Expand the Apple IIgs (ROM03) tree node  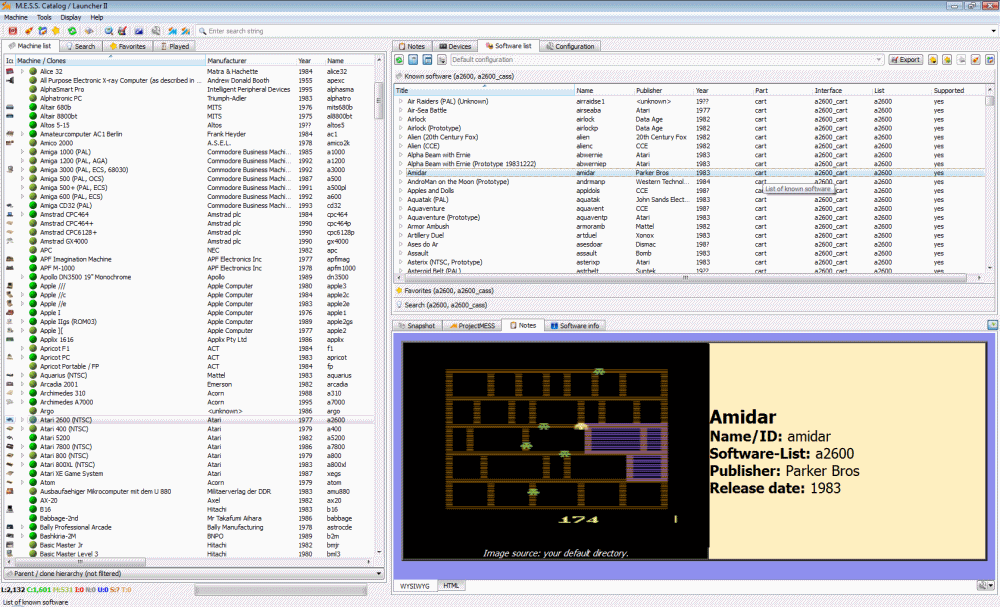click(22, 321)
